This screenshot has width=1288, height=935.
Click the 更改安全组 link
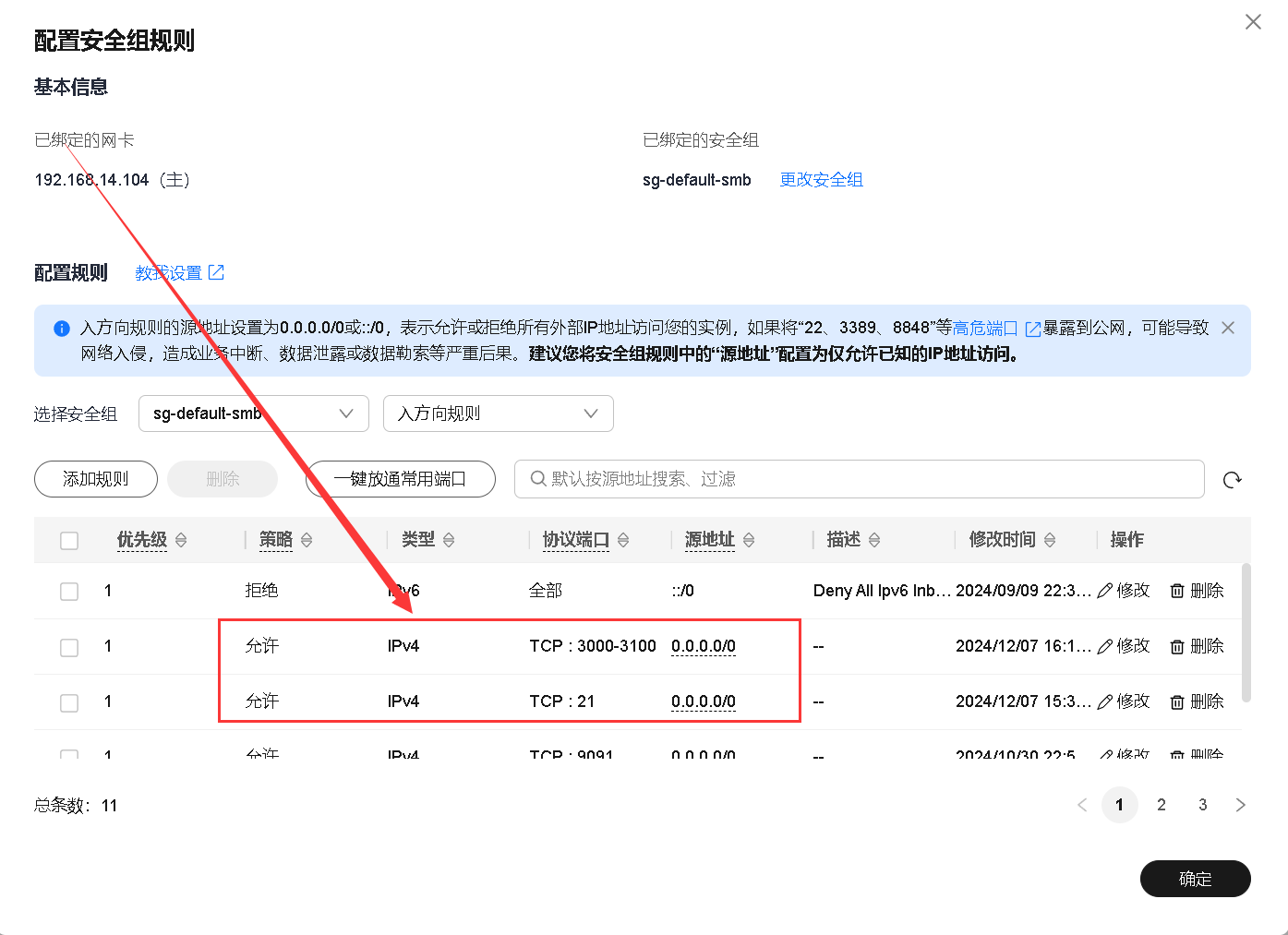[821, 179]
